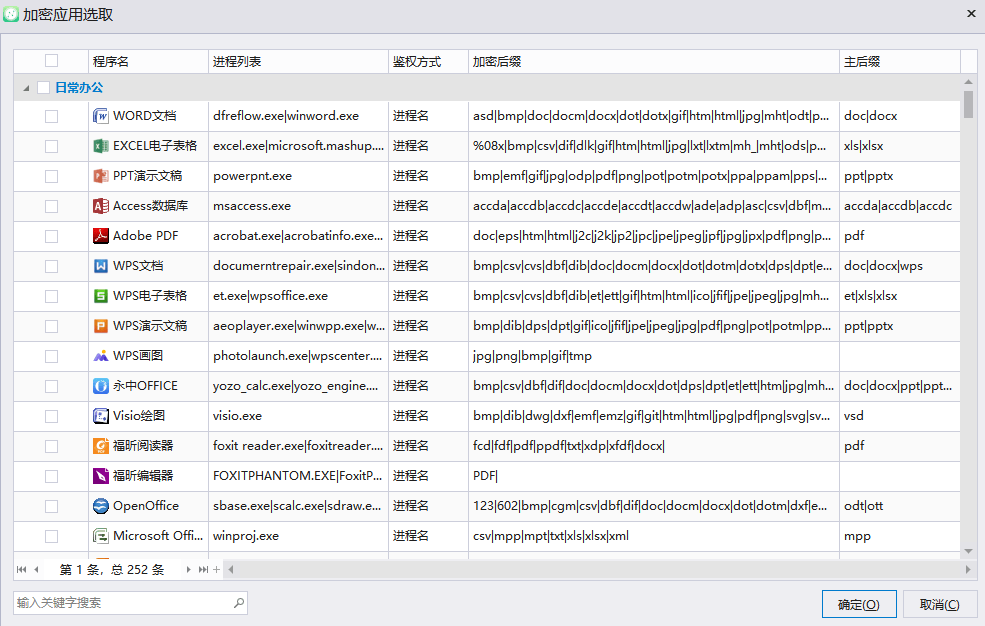Click the OpenOffice program icon
Screen dimensions: 985x626
pos(101,506)
